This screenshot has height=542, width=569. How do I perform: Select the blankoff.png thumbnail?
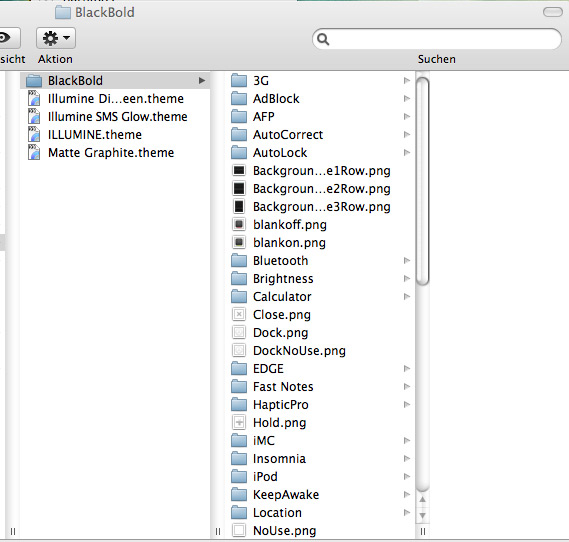tap(239, 225)
